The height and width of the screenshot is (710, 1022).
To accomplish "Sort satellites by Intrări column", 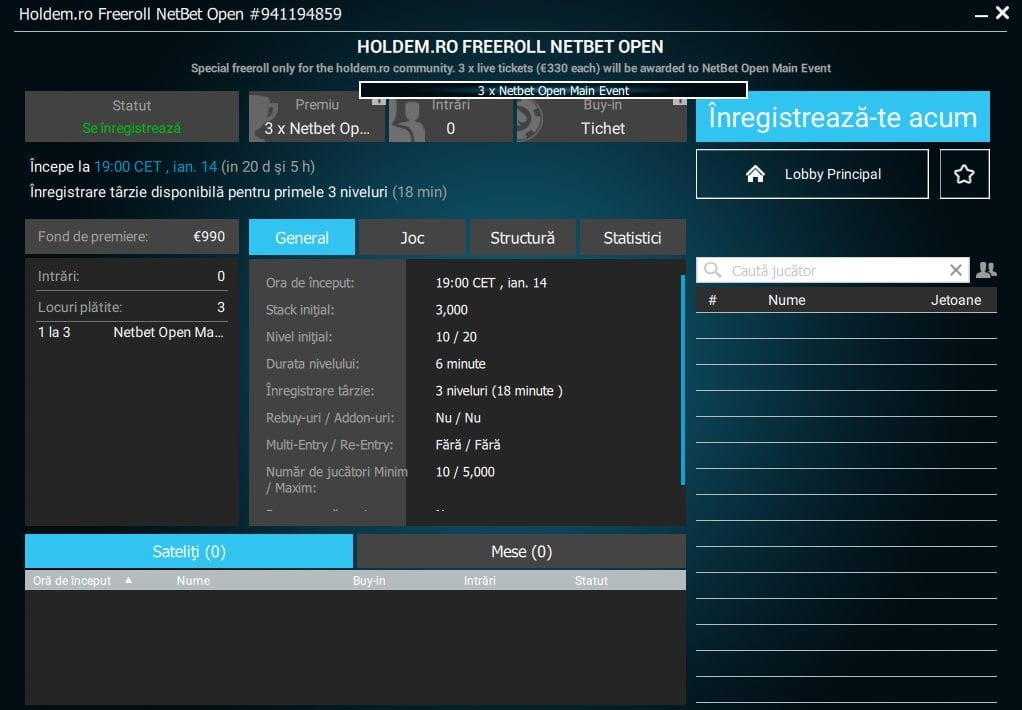I will tap(480, 580).
